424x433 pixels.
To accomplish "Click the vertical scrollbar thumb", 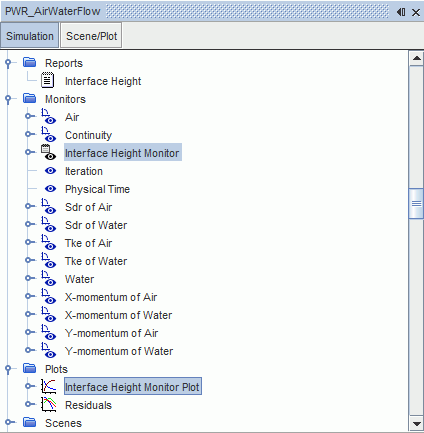I will coord(416,203).
